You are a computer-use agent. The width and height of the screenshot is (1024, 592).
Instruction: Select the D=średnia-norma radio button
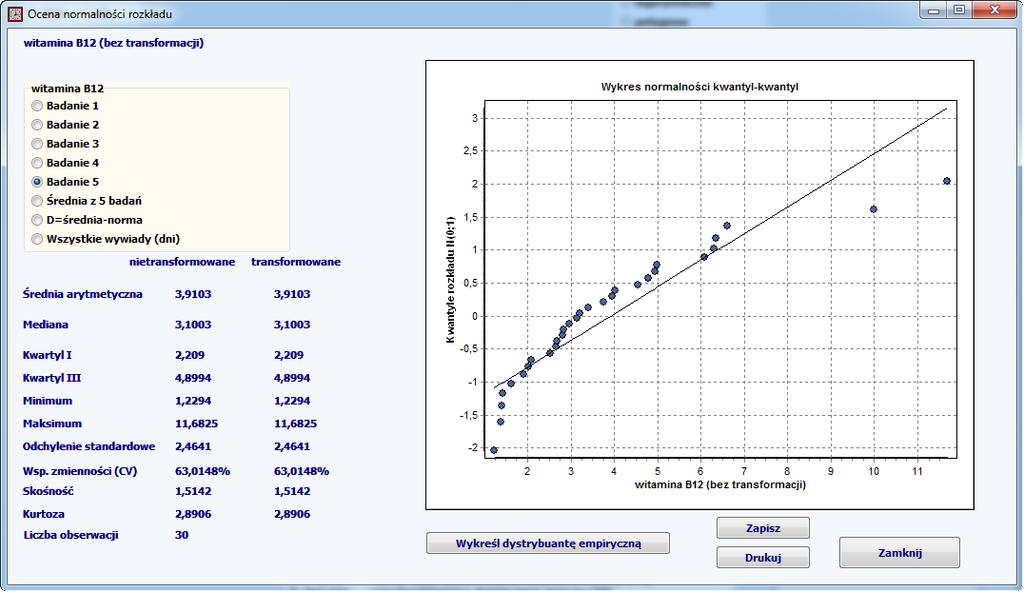(x=37, y=220)
